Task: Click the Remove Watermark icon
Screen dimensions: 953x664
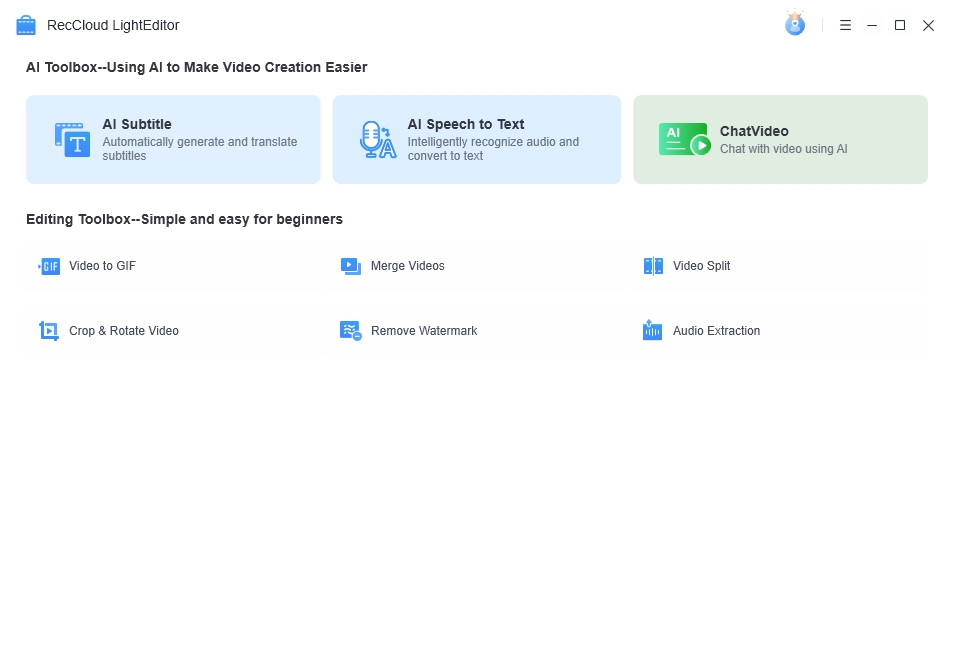Action: pyautogui.click(x=351, y=331)
